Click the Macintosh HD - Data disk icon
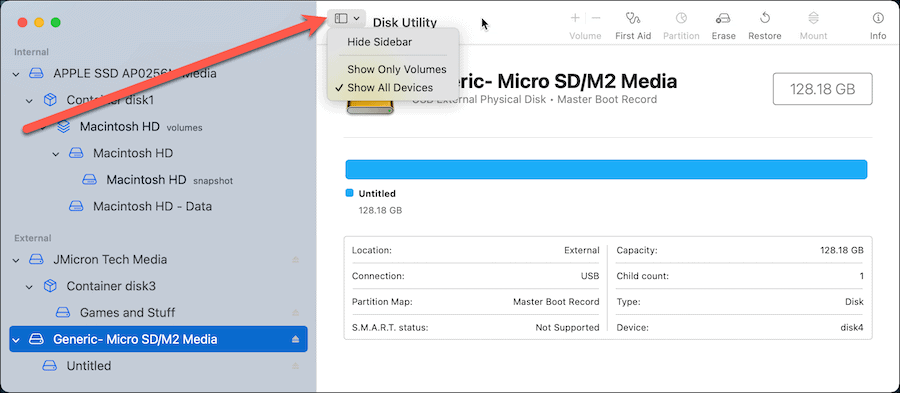Image resolution: width=900 pixels, height=393 pixels. tap(76, 206)
